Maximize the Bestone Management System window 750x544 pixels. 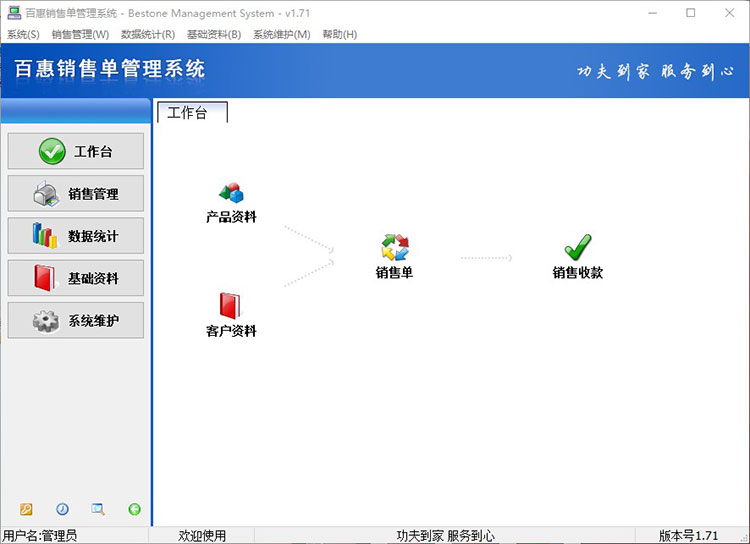[691, 13]
